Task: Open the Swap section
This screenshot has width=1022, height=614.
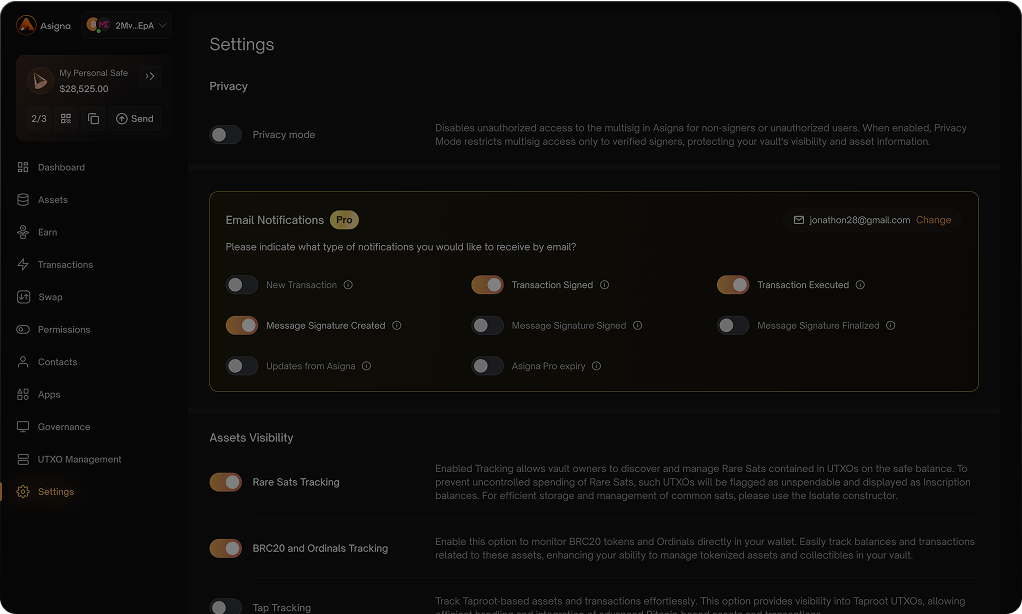Action: click(50, 297)
